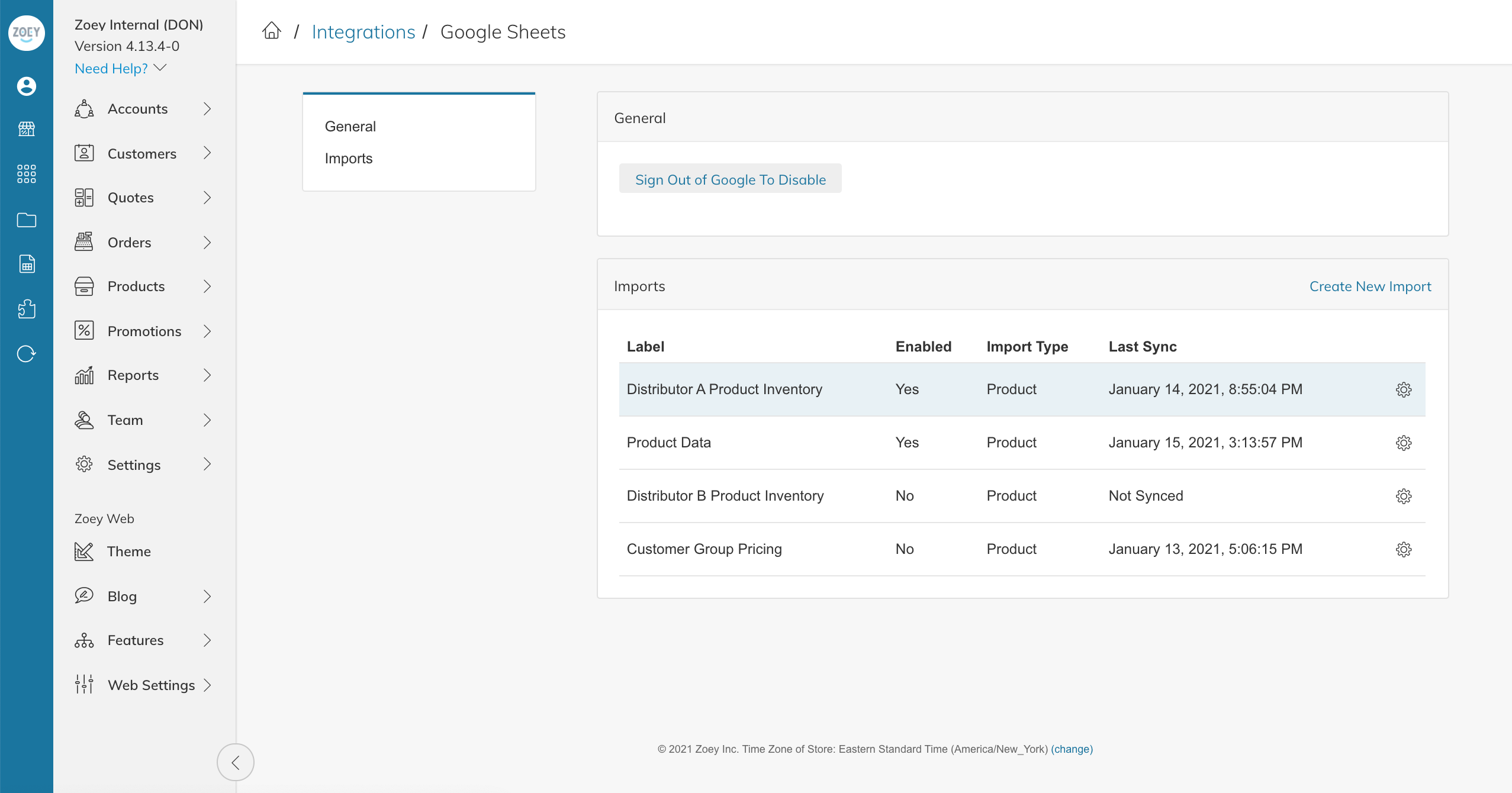The width and height of the screenshot is (1512, 793).
Task: Open gear settings for Customer Group Pricing
Action: click(1404, 549)
